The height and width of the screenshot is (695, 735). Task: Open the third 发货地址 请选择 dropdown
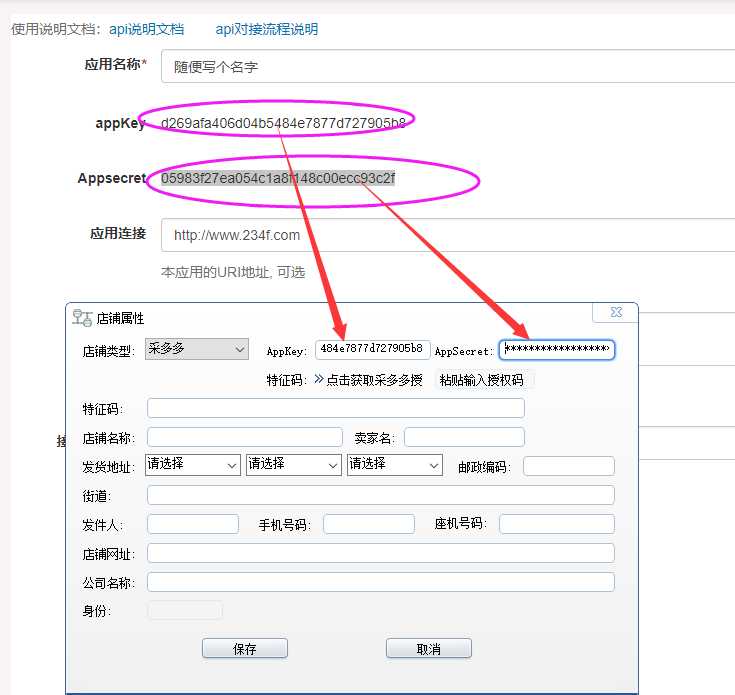(394, 465)
